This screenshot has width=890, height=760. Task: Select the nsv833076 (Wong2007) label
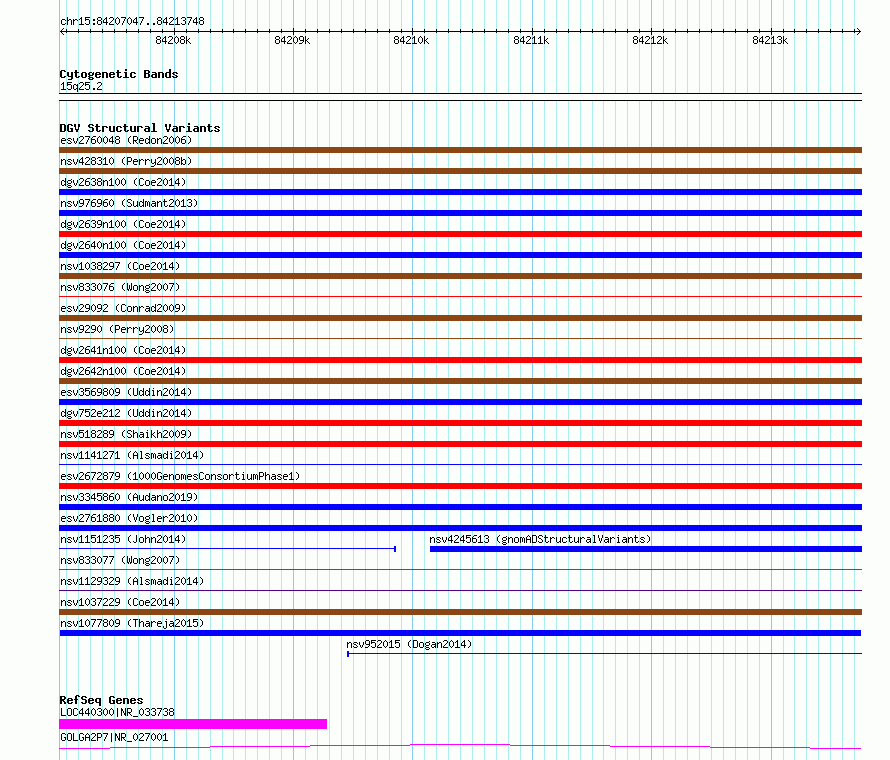[x=120, y=287]
